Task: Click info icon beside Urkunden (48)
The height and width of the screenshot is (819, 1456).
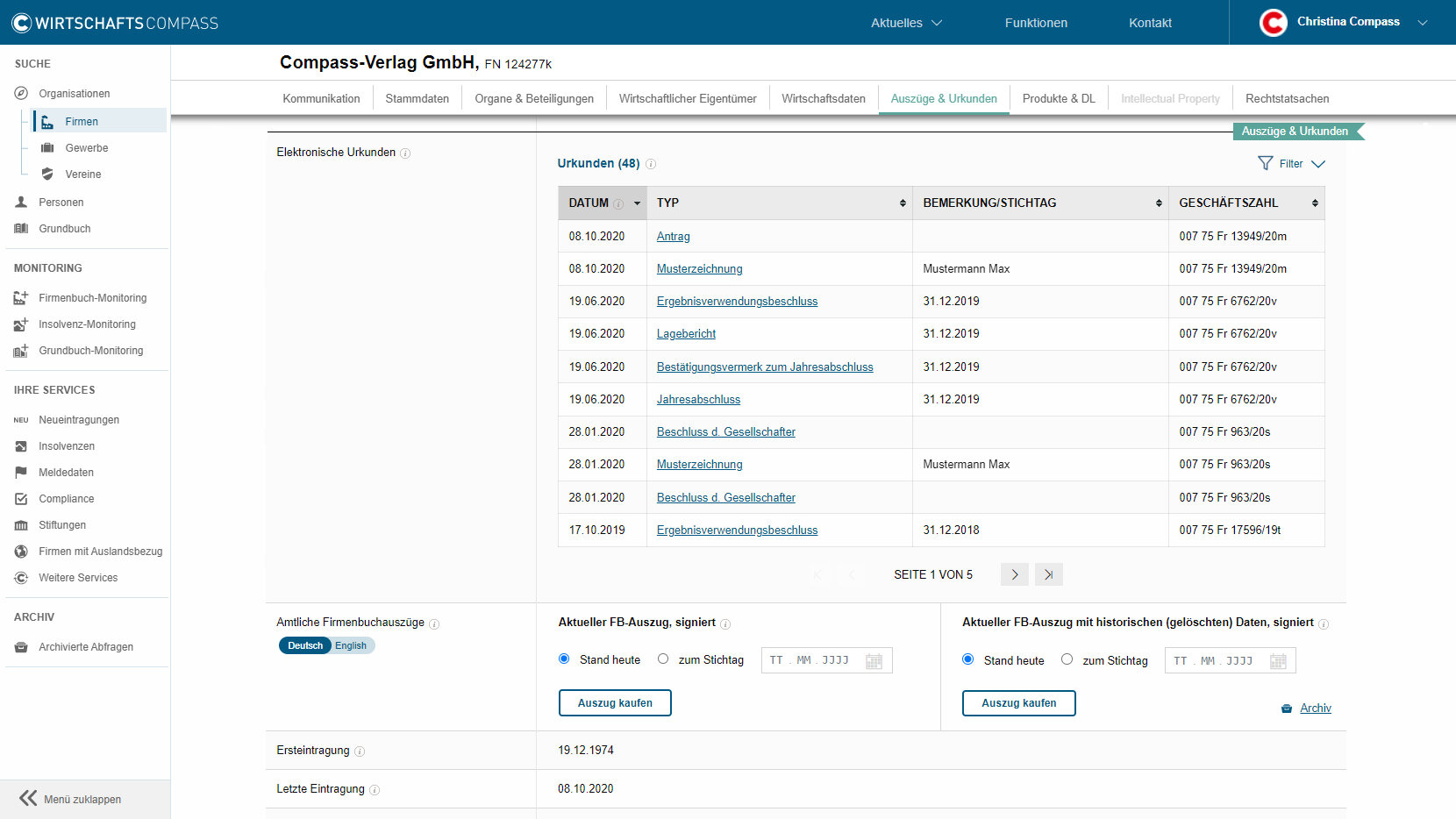Action: coord(651,164)
